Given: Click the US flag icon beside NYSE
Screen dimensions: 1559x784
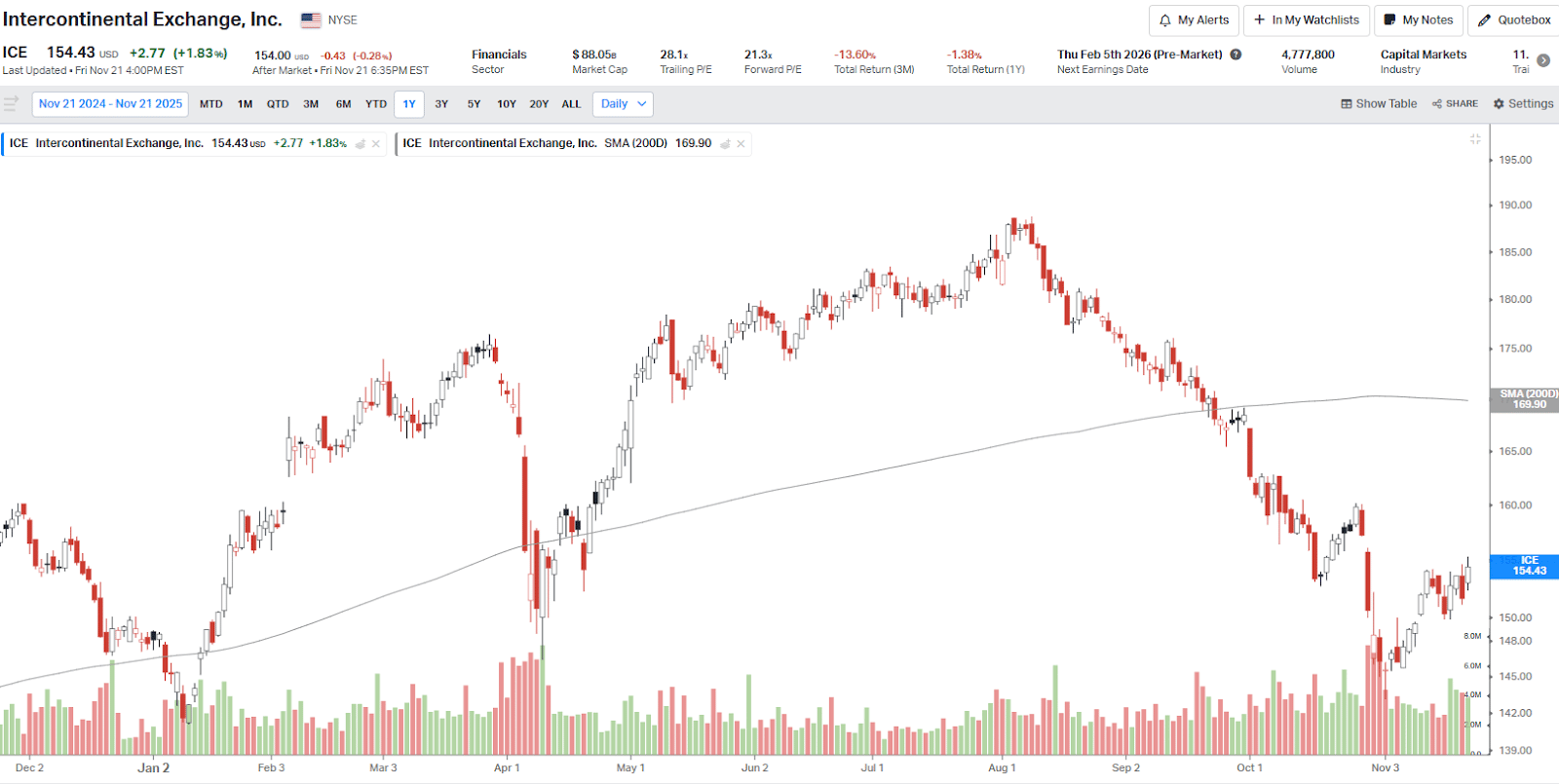Looking at the screenshot, I should [x=311, y=19].
